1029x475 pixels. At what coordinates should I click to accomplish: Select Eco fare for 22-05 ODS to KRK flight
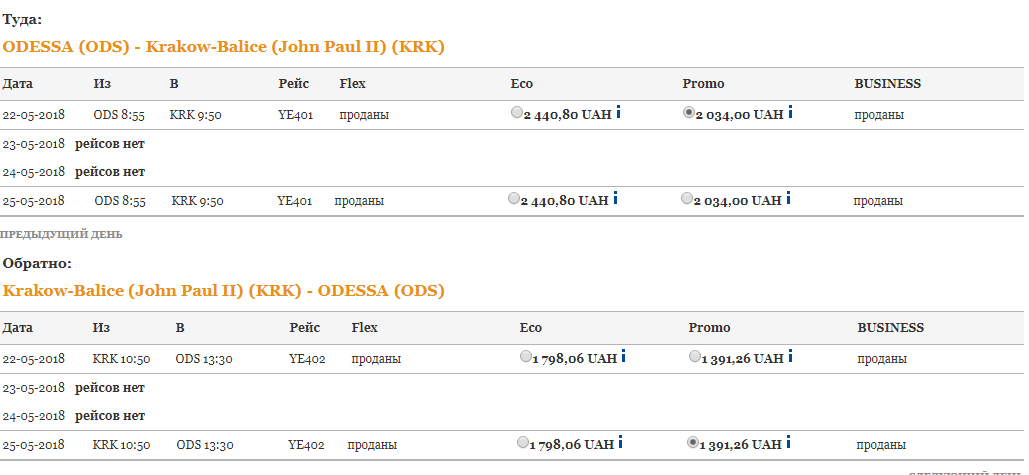(517, 113)
